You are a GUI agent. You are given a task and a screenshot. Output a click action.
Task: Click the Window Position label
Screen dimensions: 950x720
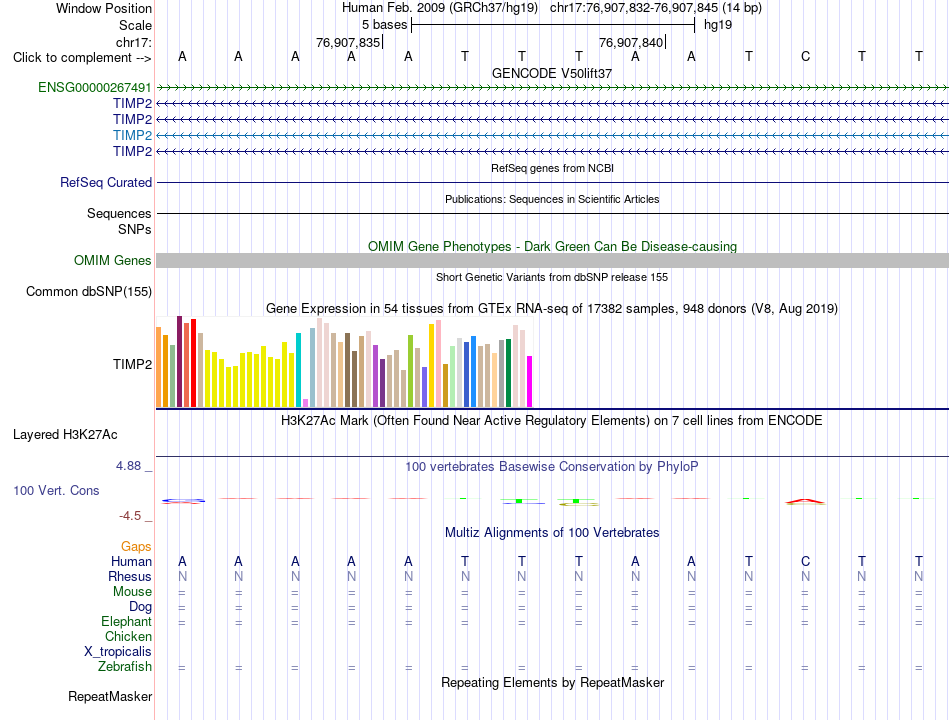coord(104,8)
